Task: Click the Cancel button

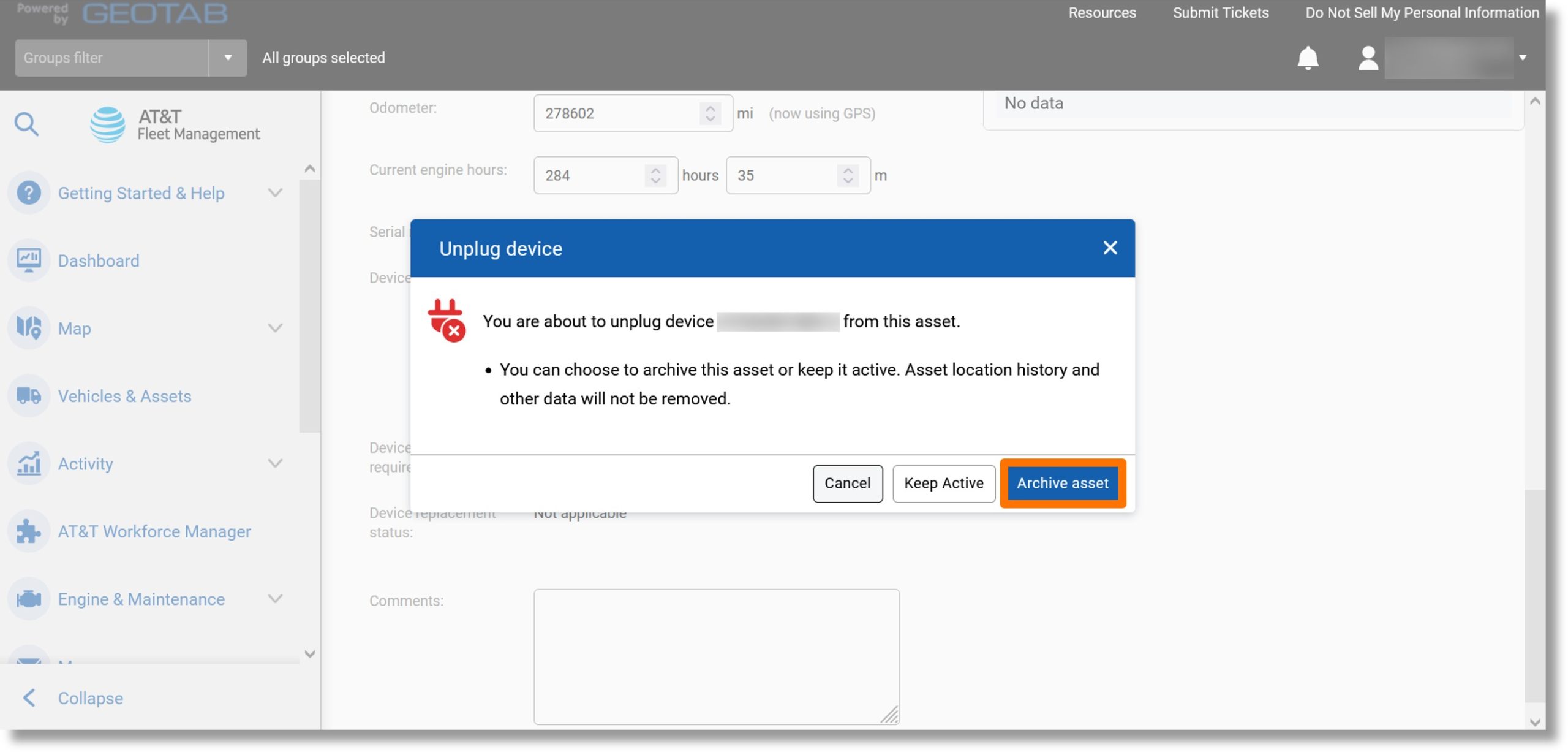Action: pos(847,484)
